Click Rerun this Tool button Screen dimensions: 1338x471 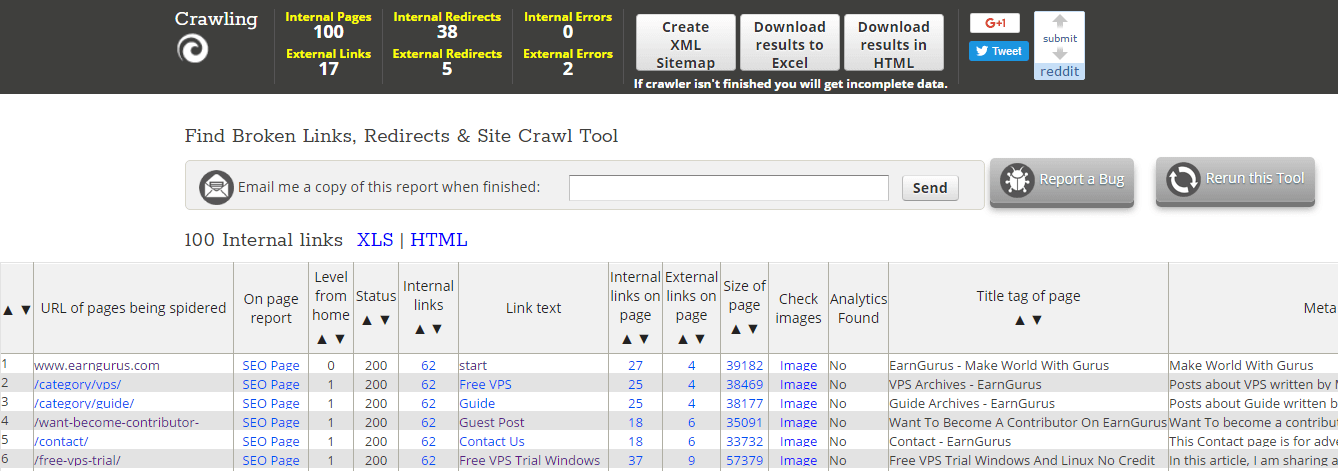1235,180
